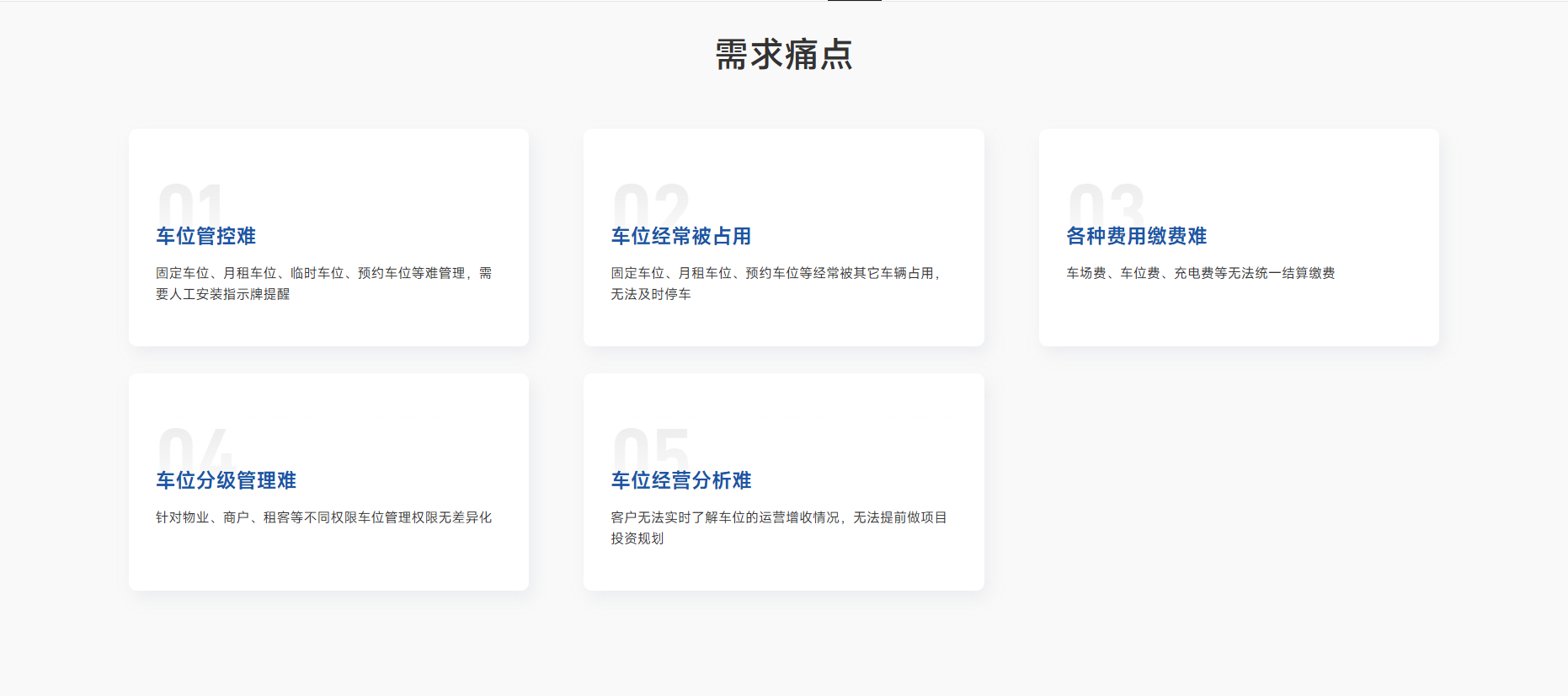Click the 各种费用缴费难 card title

[x=1136, y=236]
